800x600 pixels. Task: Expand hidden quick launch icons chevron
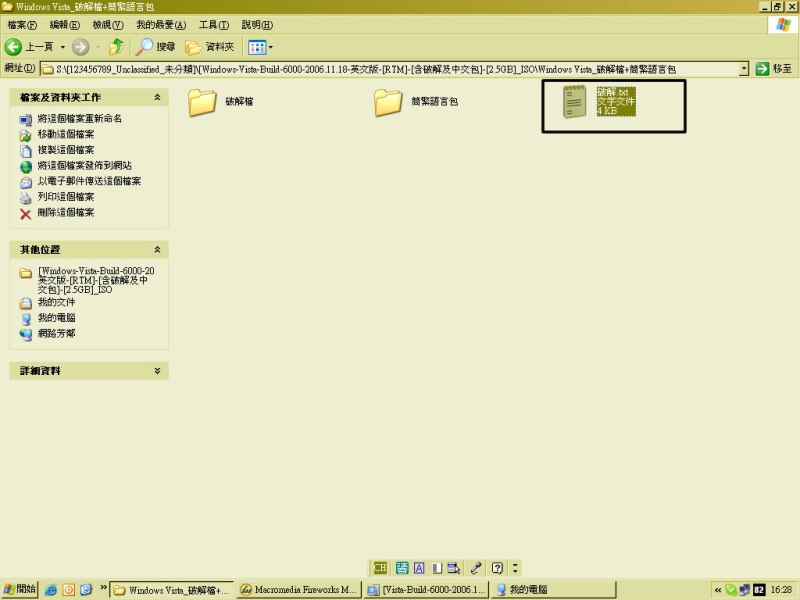pyautogui.click(x=103, y=587)
